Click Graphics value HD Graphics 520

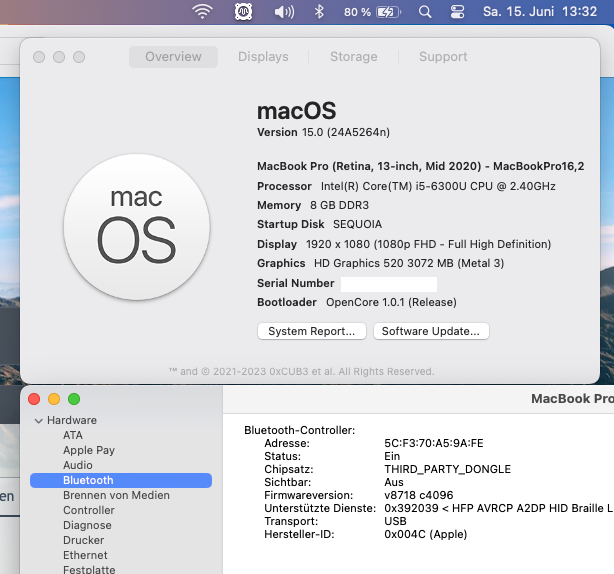358,263
